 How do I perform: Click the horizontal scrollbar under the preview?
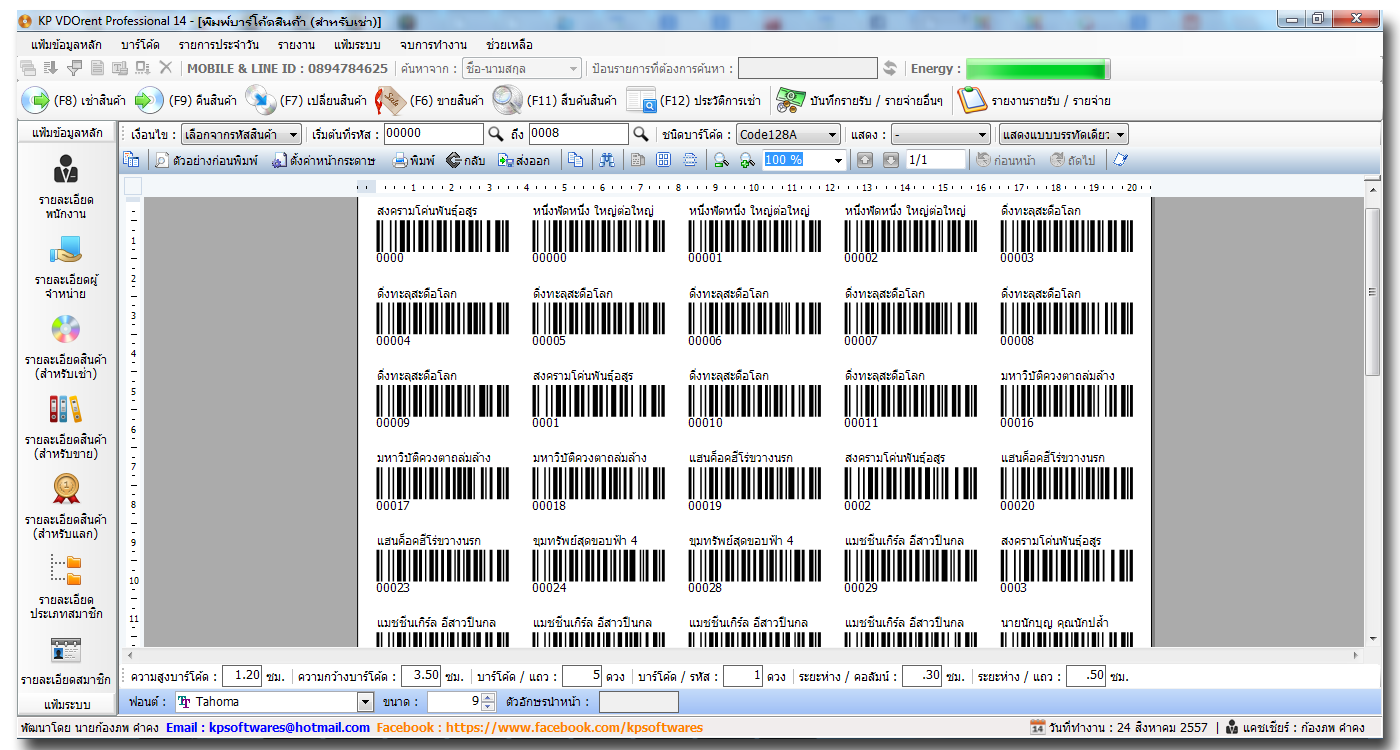[x=743, y=655]
